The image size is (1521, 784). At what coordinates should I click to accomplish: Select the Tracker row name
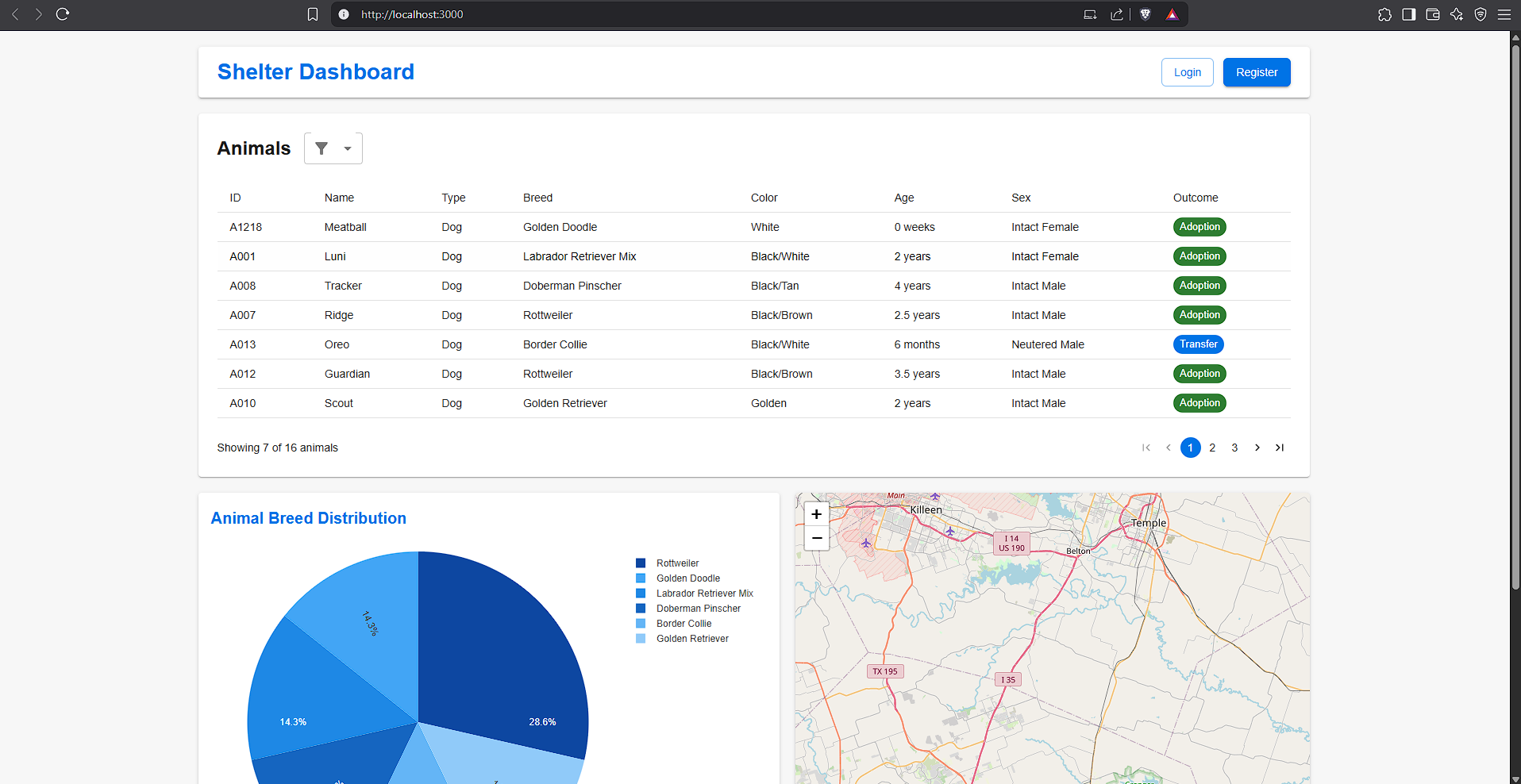tap(343, 286)
